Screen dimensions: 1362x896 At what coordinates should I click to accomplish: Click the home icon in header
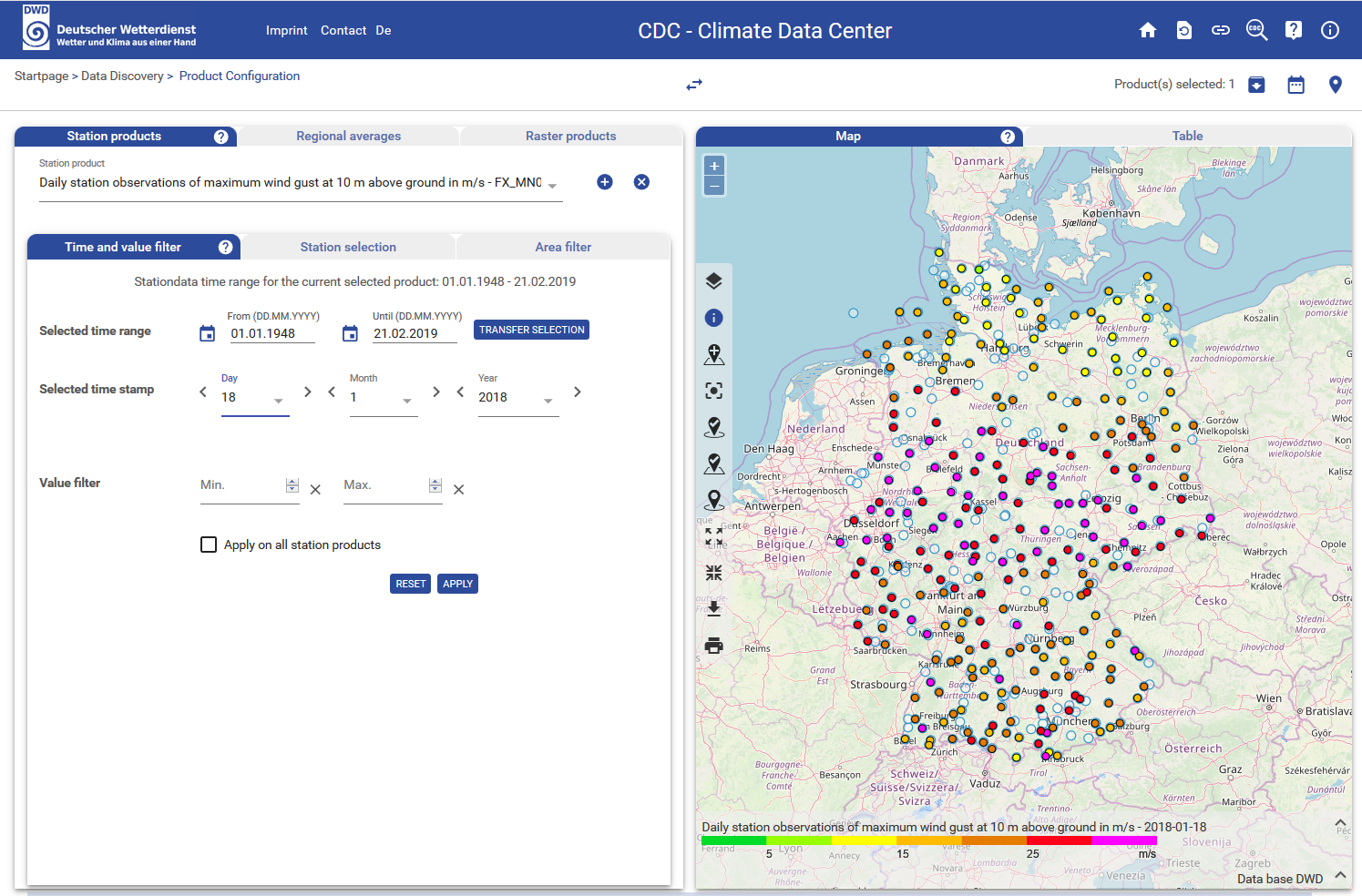pyautogui.click(x=1148, y=30)
